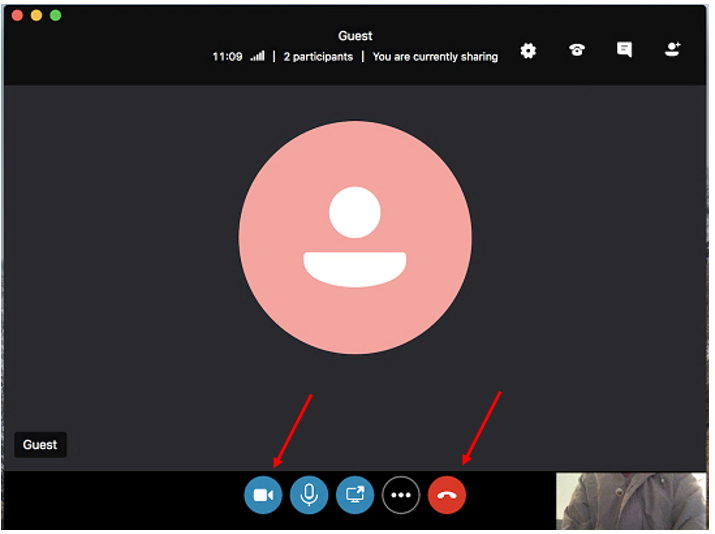Viewport: 715px width, 534px height.
Task: Click the self-view camera thumbnail
Action: (x=631, y=501)
